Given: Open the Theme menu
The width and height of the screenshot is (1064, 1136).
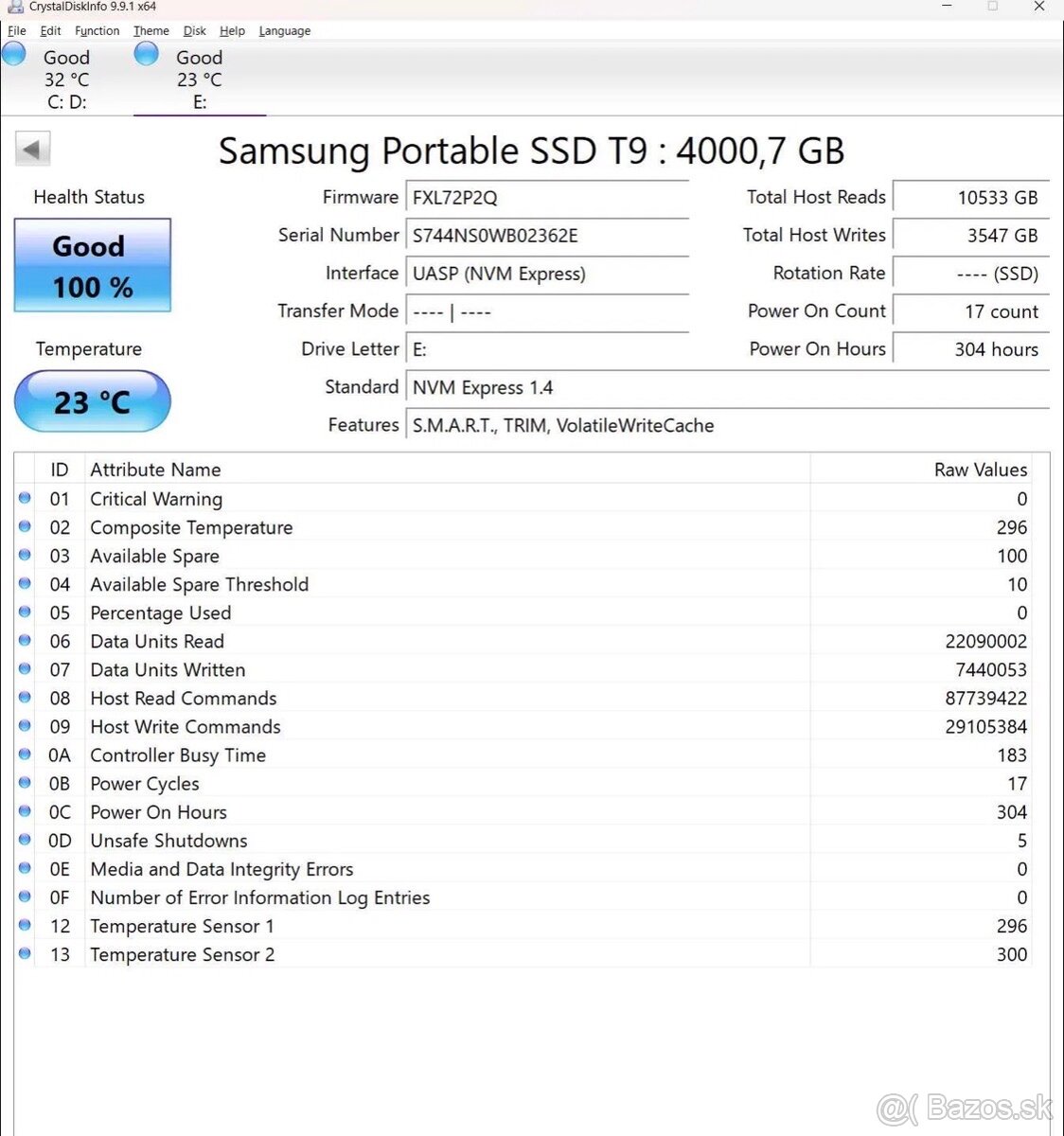Looking at the screenshot, I should tap(151, 30).
